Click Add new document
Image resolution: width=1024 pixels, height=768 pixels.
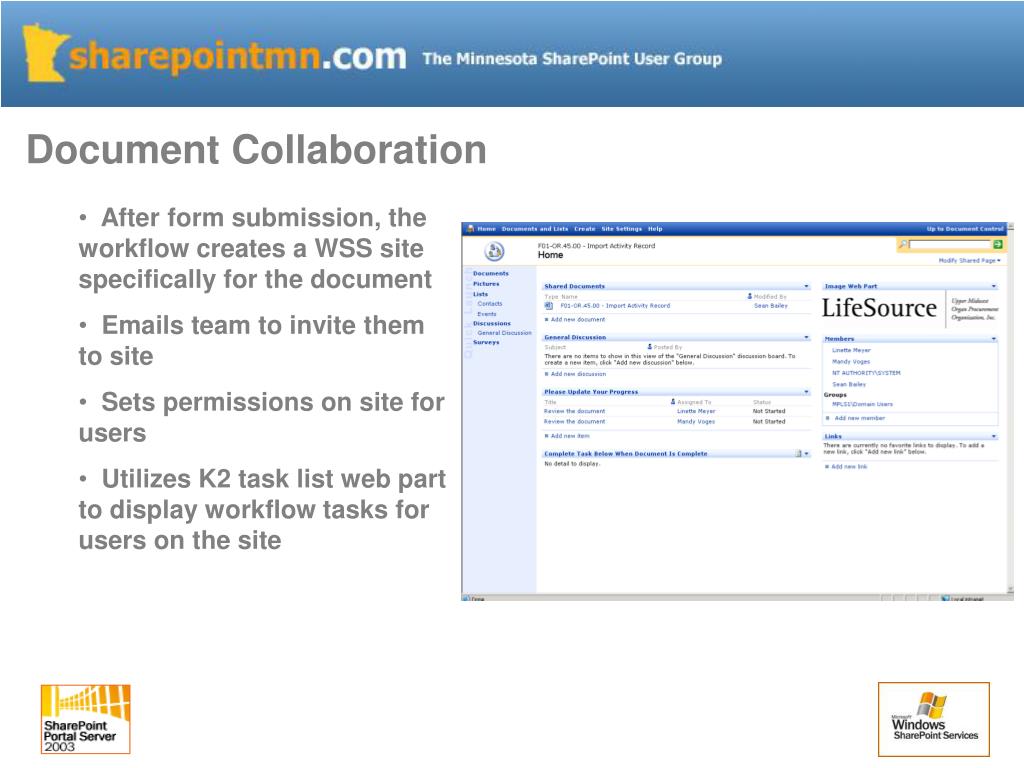click(x=578, y=319)
